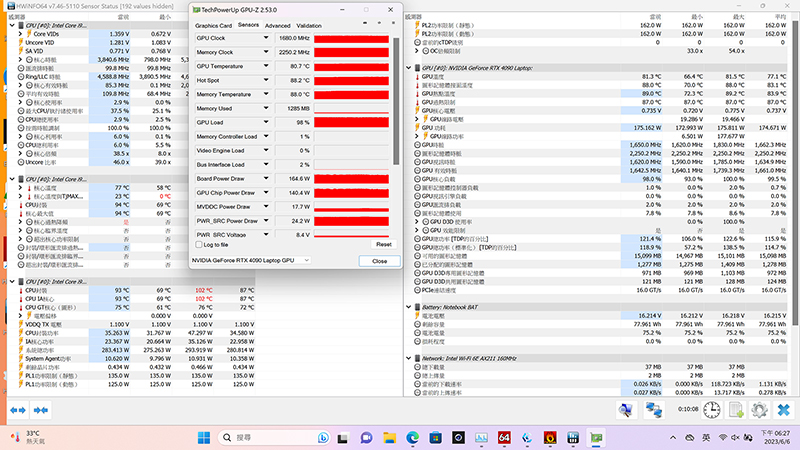Open the Advanced tab in GPU-Z

pos(277,24)
